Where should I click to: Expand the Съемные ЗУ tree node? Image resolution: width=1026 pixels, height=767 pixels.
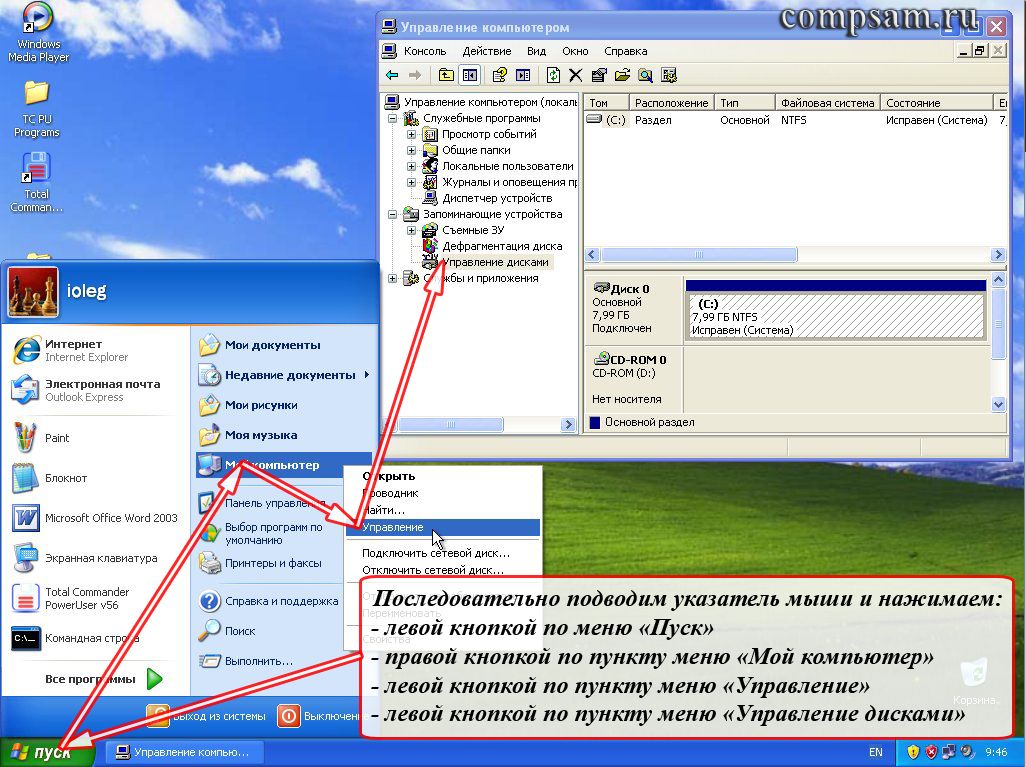(x=411, y=230)
